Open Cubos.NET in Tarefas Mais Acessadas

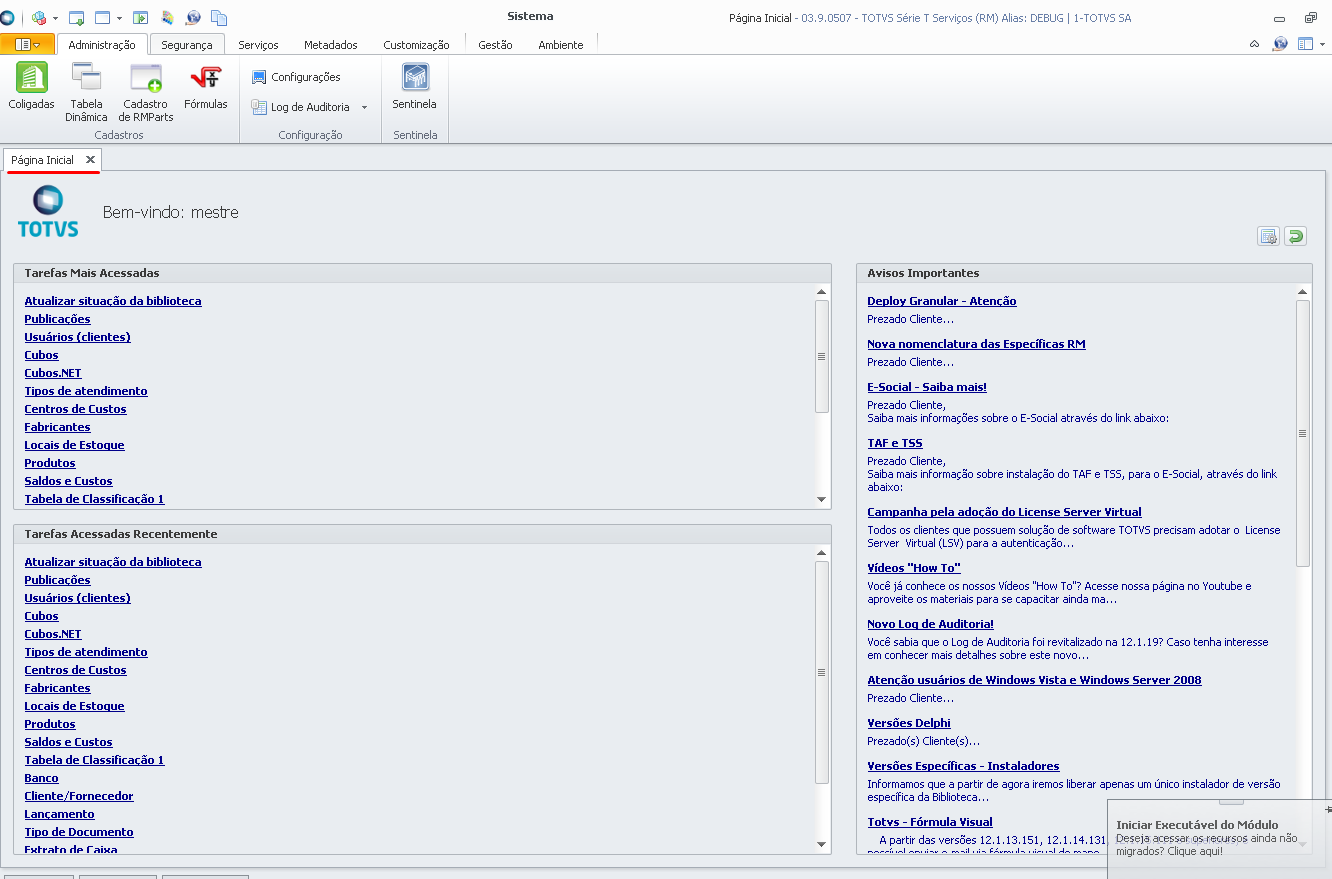(x=53, y=373)
